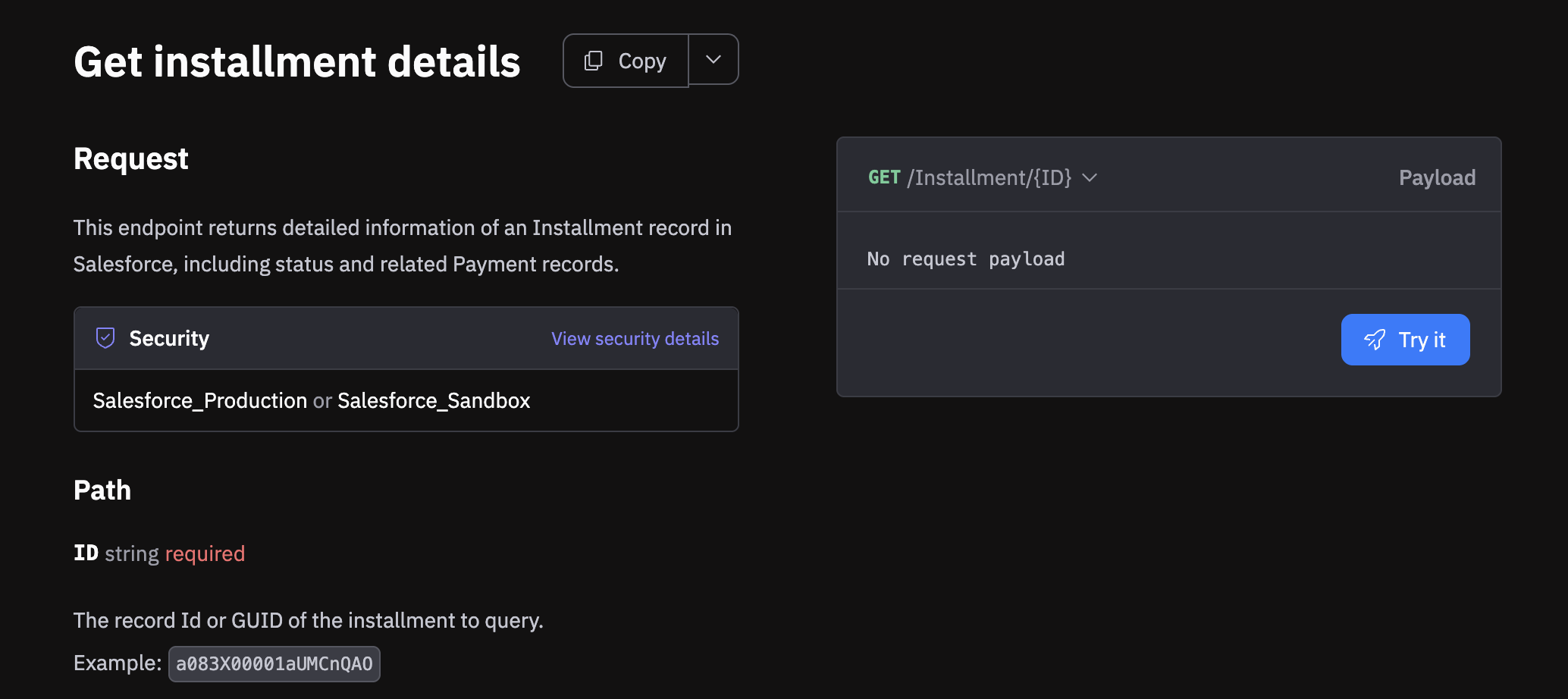Viewport: 1568px width, 699px height.
Task: Open the dropdown arrow next to Copy
Action: [x=713, y=60]
